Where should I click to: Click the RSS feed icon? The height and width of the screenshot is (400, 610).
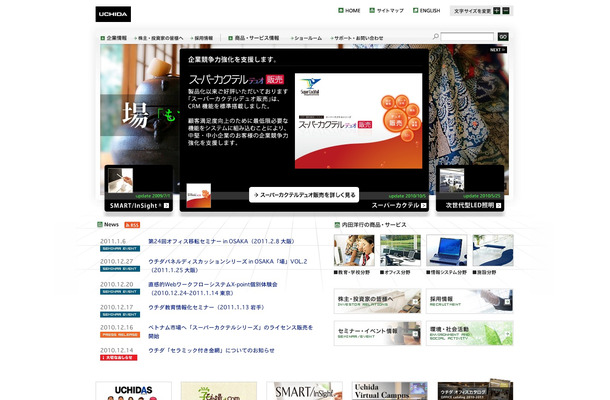[132, 225]
